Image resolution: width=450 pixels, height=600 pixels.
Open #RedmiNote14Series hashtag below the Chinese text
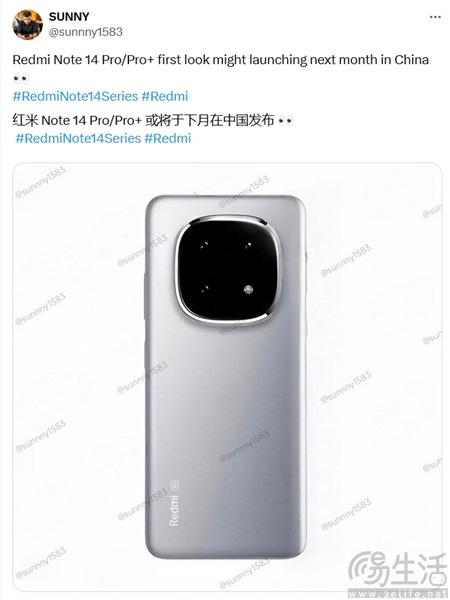78,138
